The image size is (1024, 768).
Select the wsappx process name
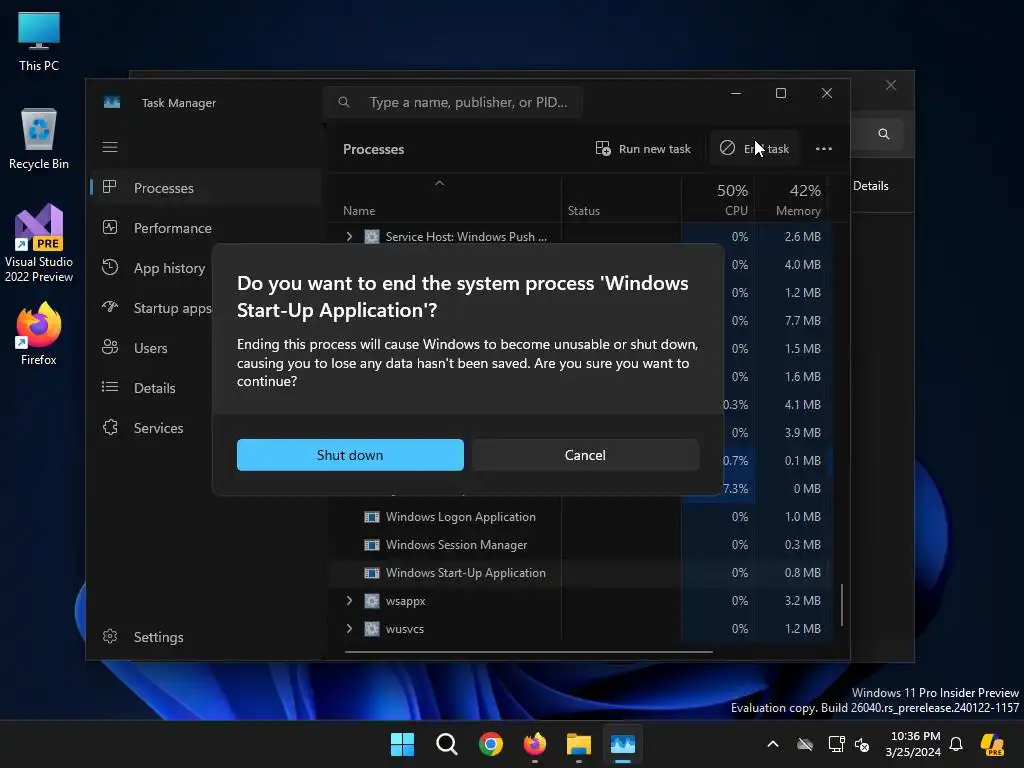[405, 601]
